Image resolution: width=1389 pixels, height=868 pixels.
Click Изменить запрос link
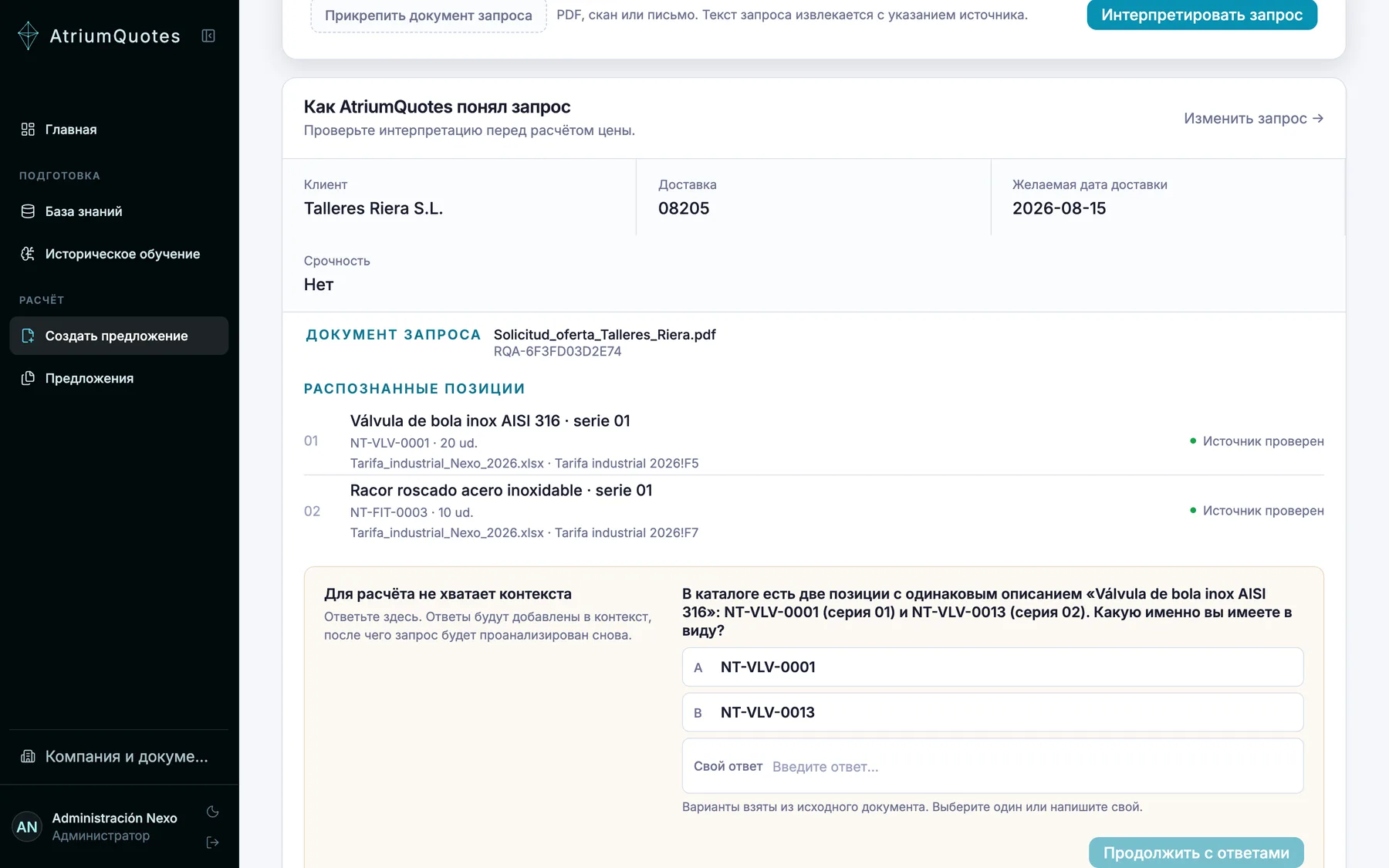(x=1254, y=118)
